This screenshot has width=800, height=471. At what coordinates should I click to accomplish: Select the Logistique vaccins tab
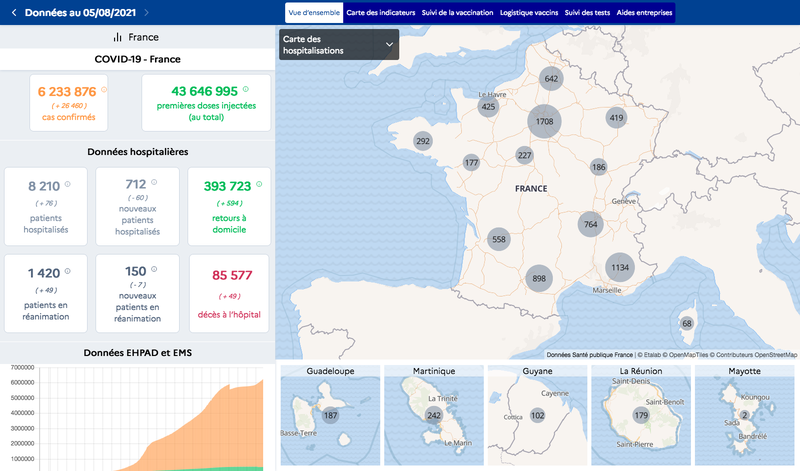528,12
